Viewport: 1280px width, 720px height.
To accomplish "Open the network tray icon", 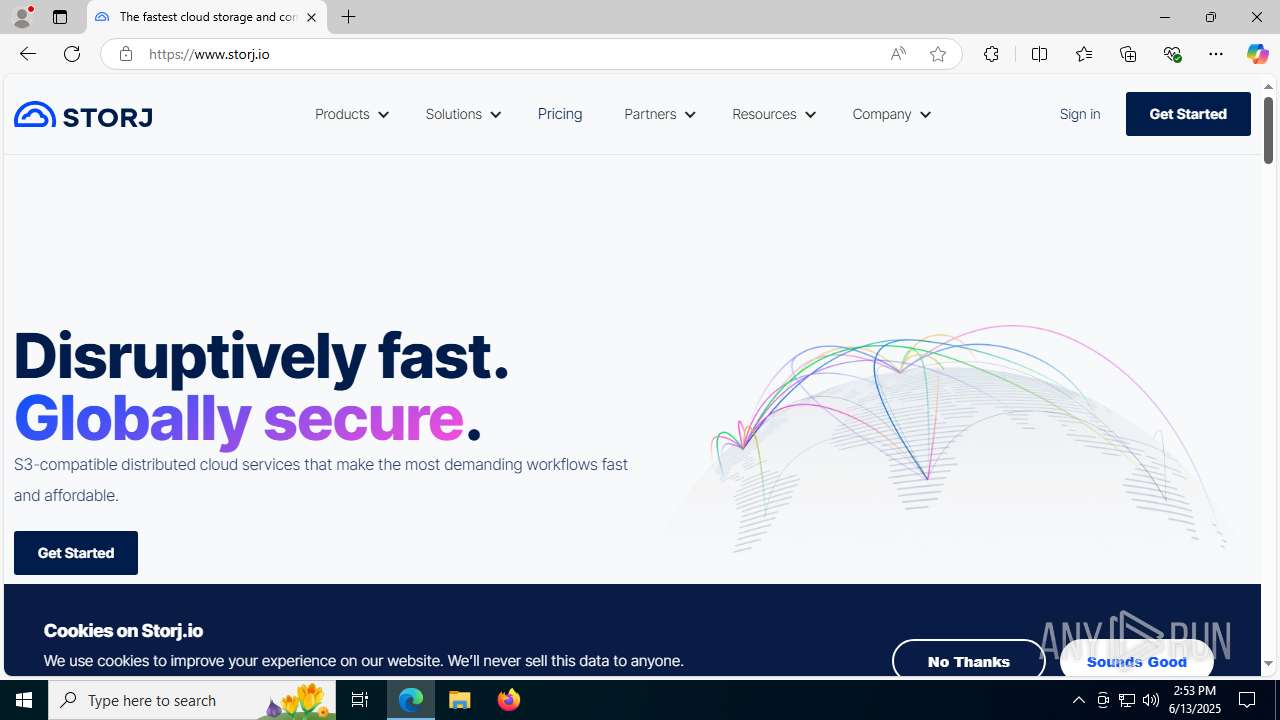I will point(1127,700).
